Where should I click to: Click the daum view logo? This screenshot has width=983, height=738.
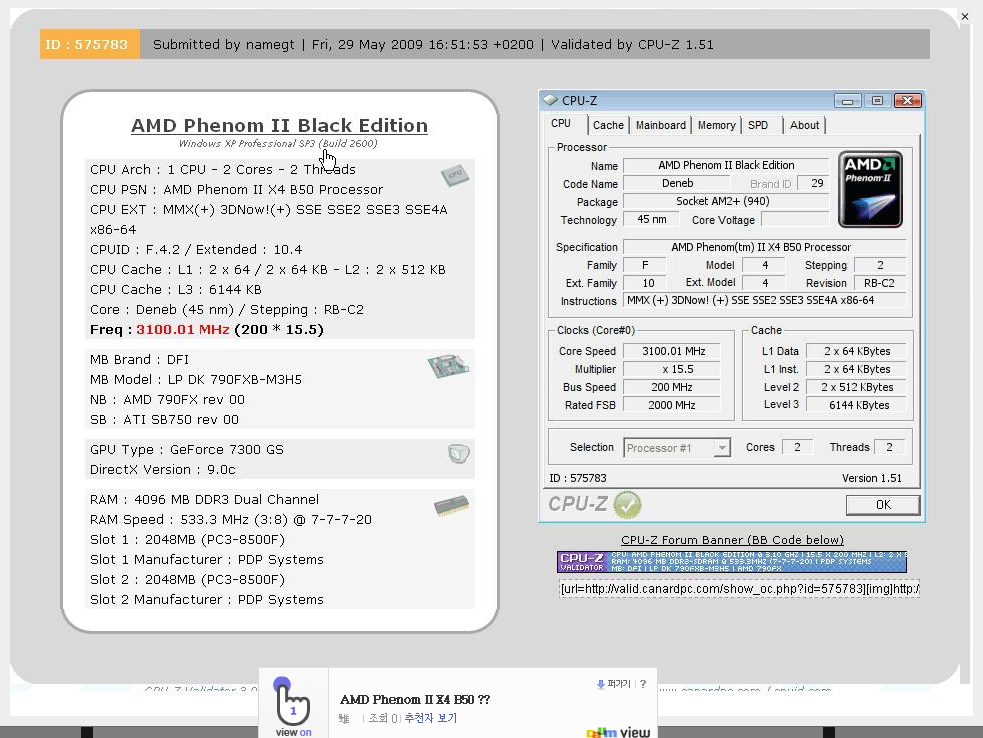(618, 732)
